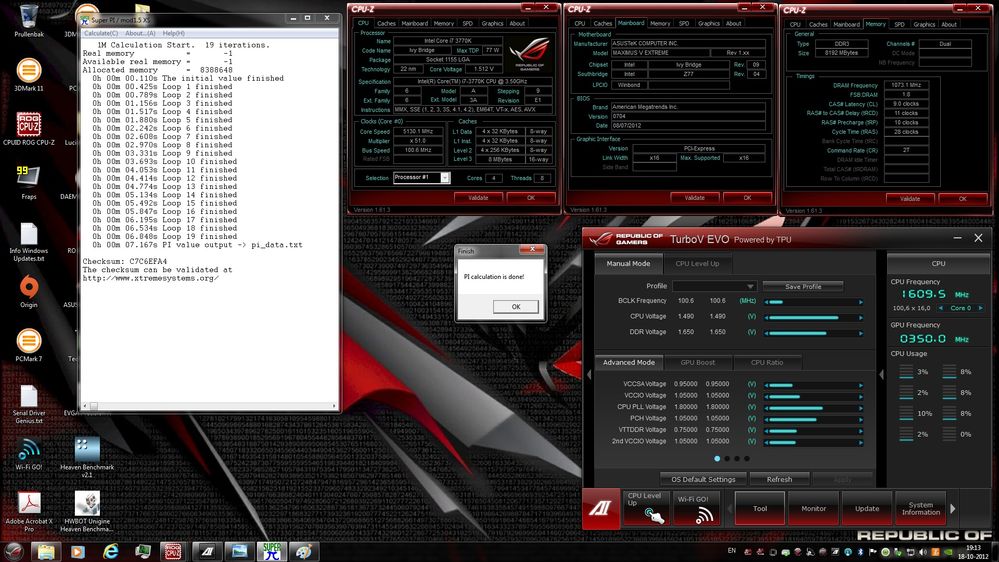The width and height of the screenshot is (999, 562).
Task: Click the VCCSA Voltage slider bar
Action: [814, 385]
